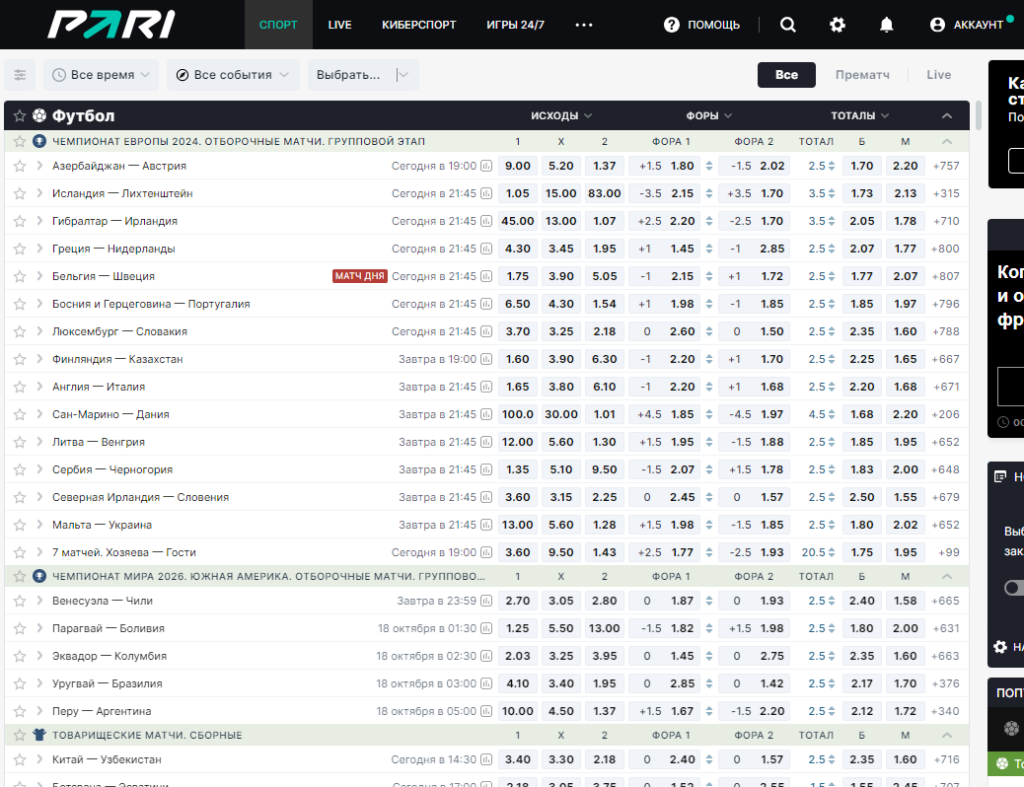
Task: Adjust handicap stepper for Исландия — Лихтенштейн
Action: [709, 193]
